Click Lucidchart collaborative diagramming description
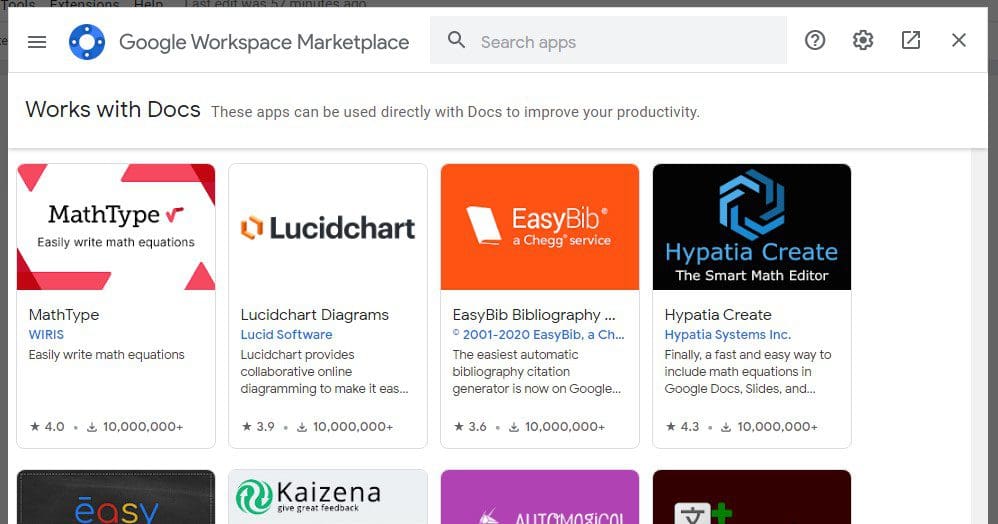This screenshot has width=998, height=524. (x=325, y=372)
